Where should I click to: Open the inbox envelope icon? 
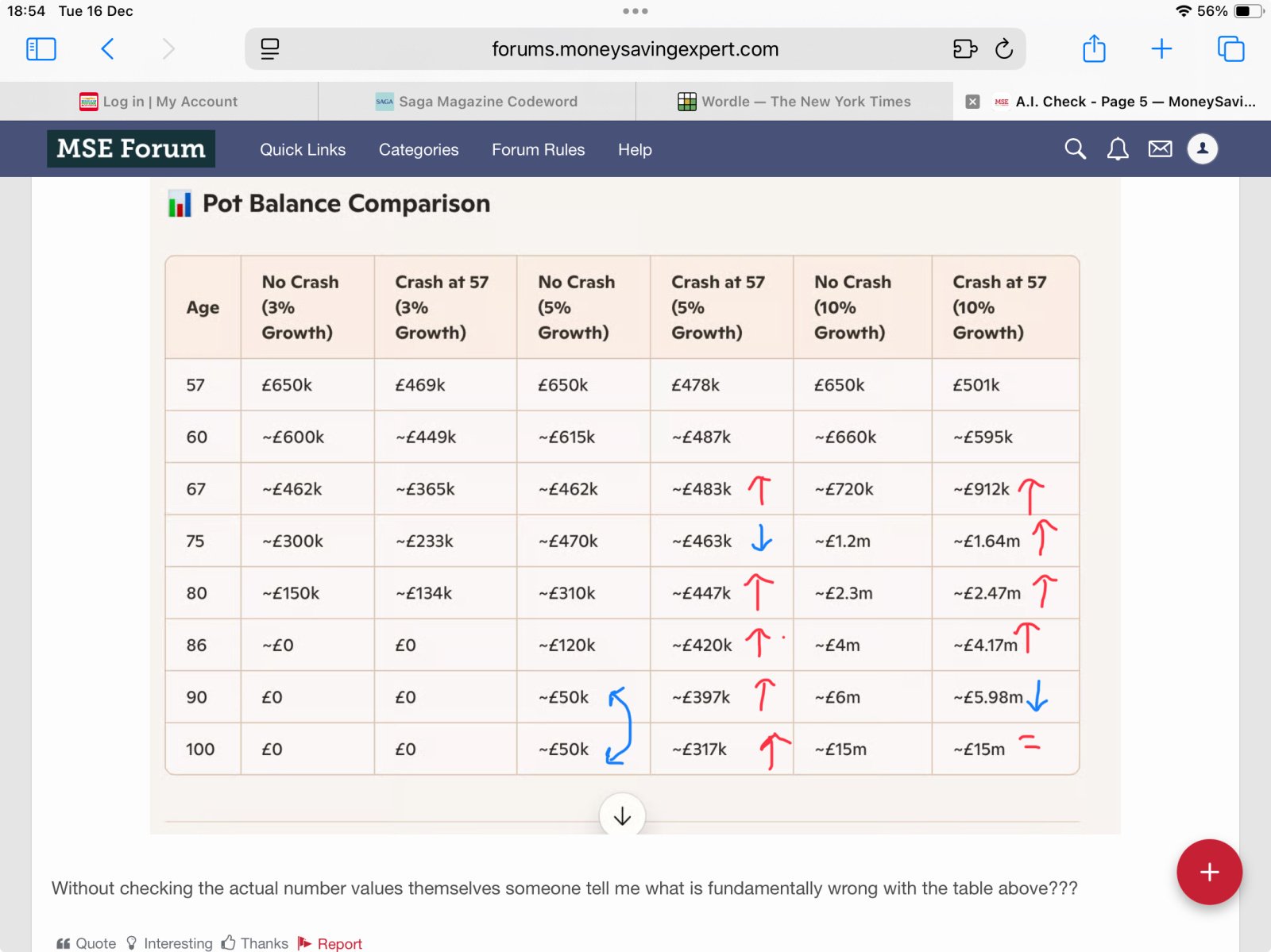pos(1160,148)
